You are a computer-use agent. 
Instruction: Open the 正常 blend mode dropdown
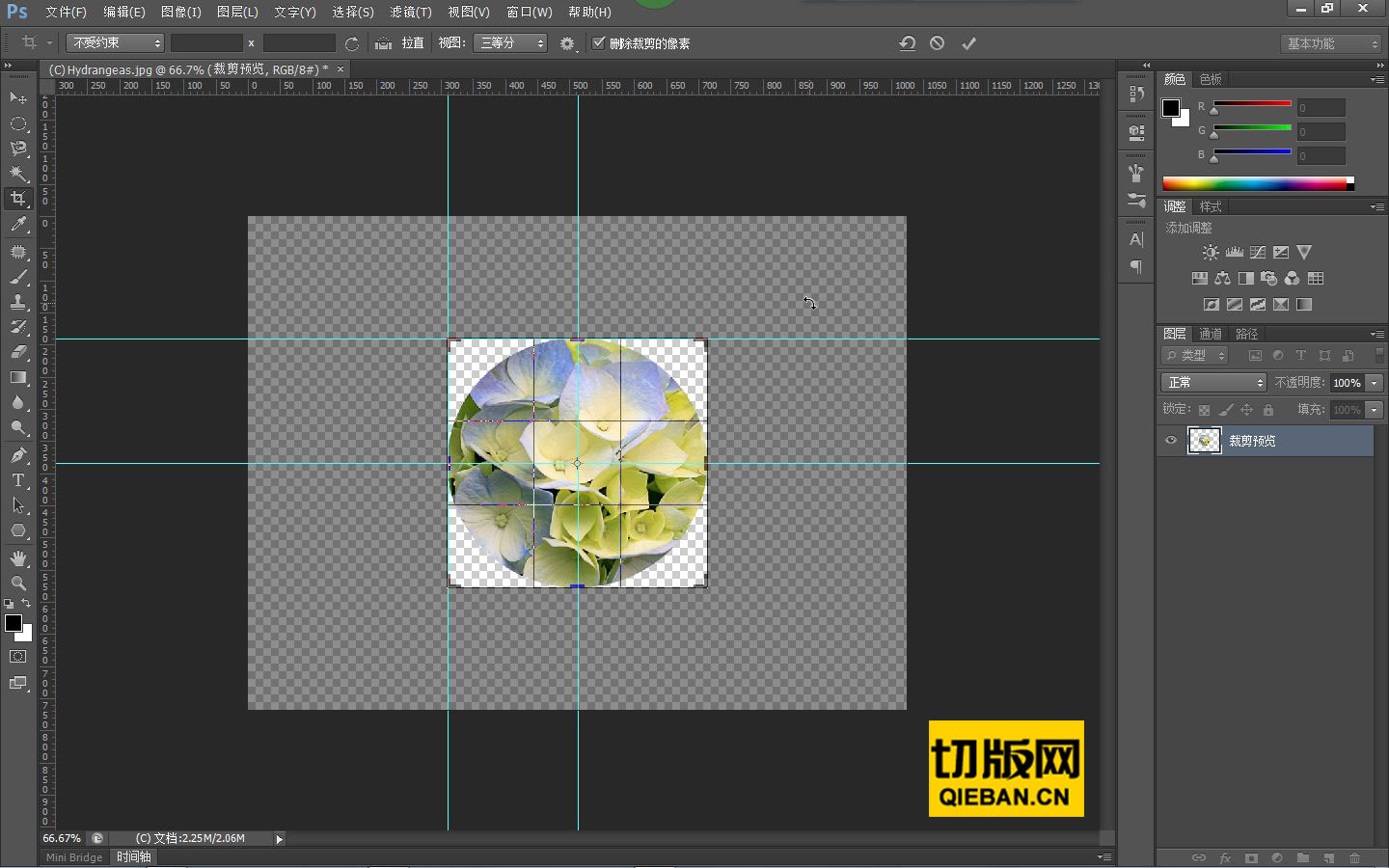pyautogui.click(x=1213, y=383)
